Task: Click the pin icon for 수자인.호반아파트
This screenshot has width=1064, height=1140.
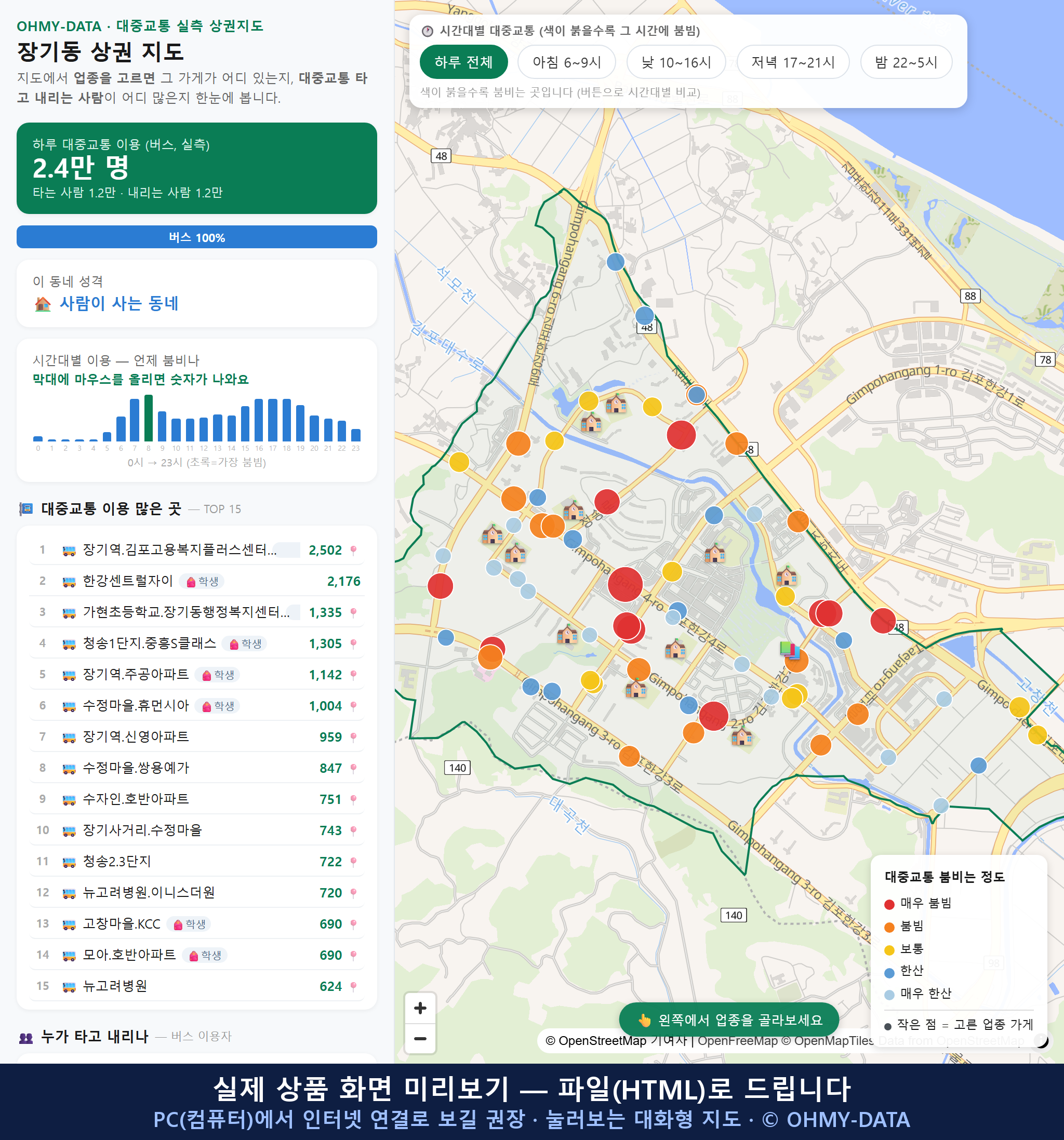Action: (x=353, y=799)
